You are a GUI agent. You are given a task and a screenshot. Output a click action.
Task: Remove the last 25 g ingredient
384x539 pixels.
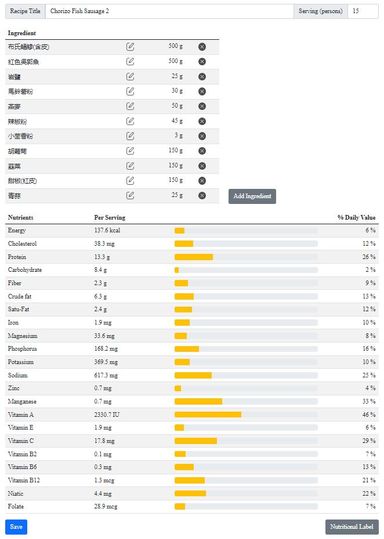click(202, 196)
